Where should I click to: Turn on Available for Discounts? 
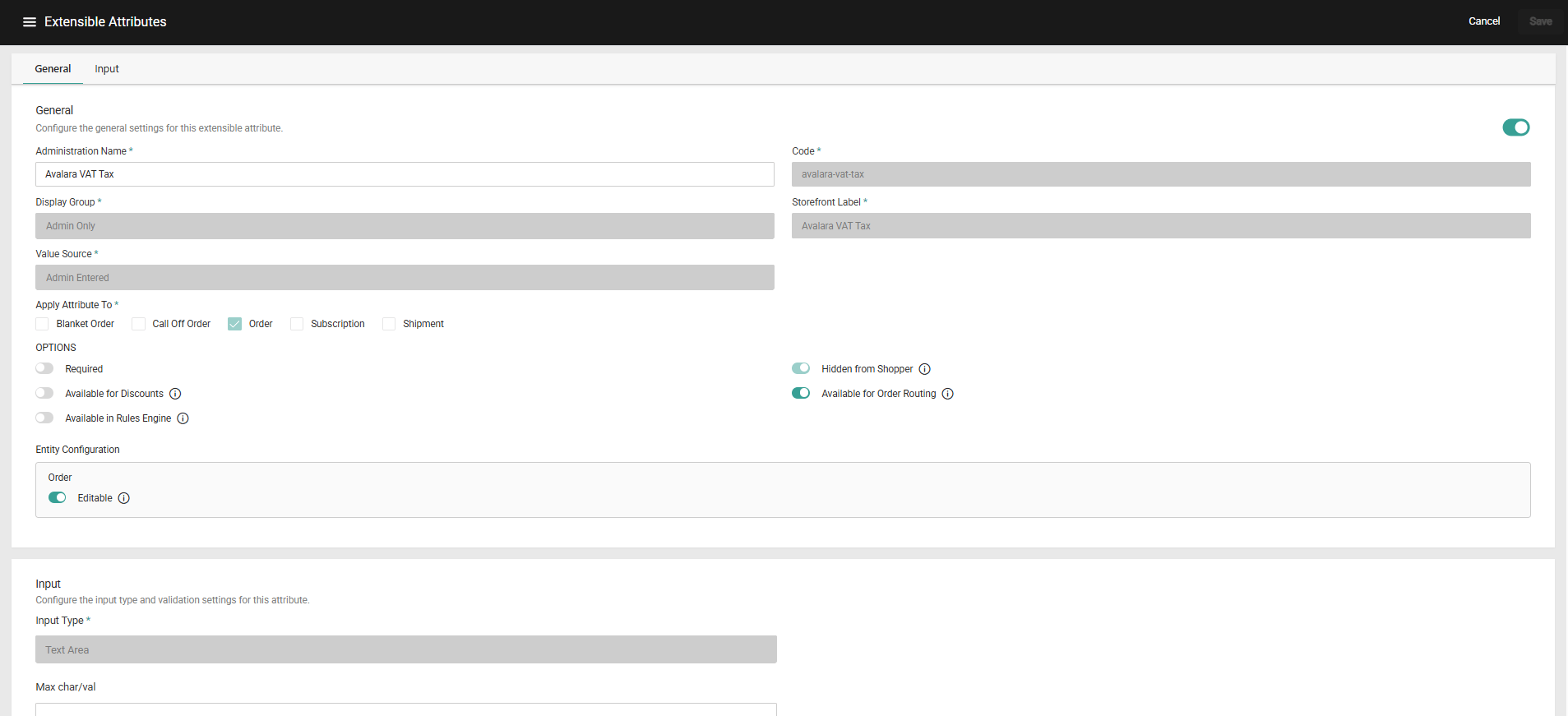44,393
